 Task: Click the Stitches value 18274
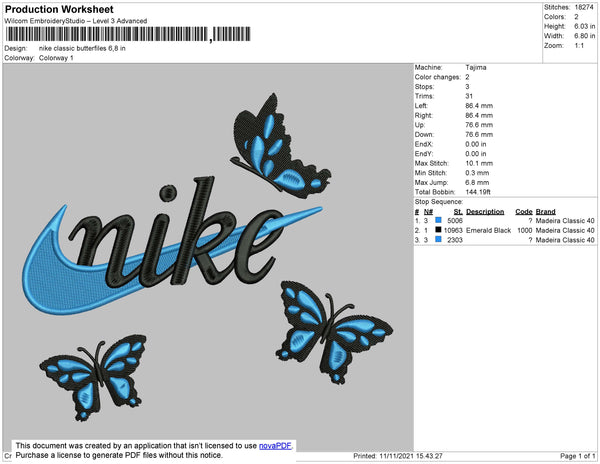pos(584,7)
